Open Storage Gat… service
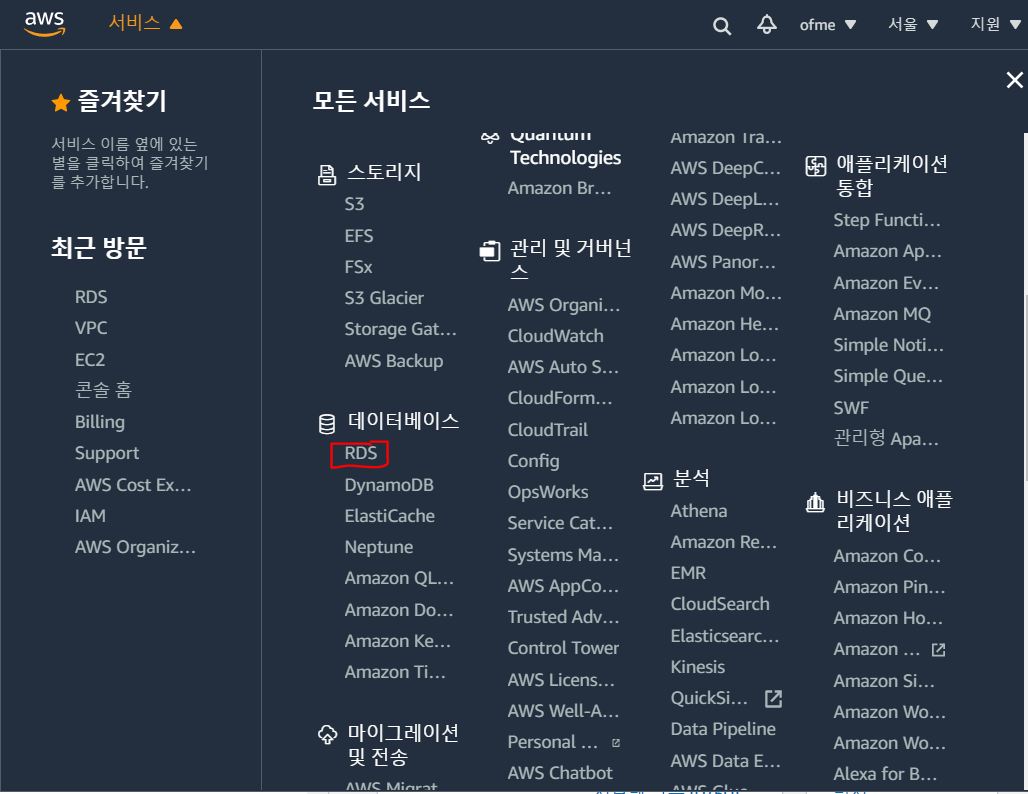 point(401,330)
